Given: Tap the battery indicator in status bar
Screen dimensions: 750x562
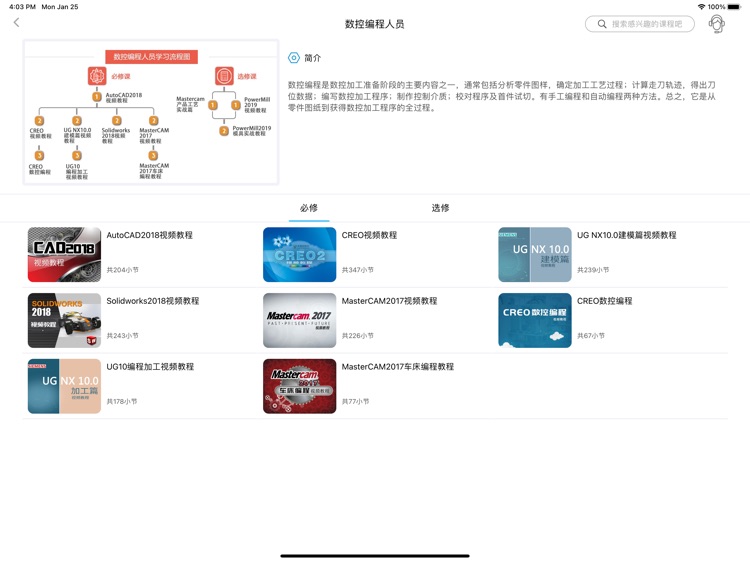Looking at the screenshot, I should click(x=734, y=7).
